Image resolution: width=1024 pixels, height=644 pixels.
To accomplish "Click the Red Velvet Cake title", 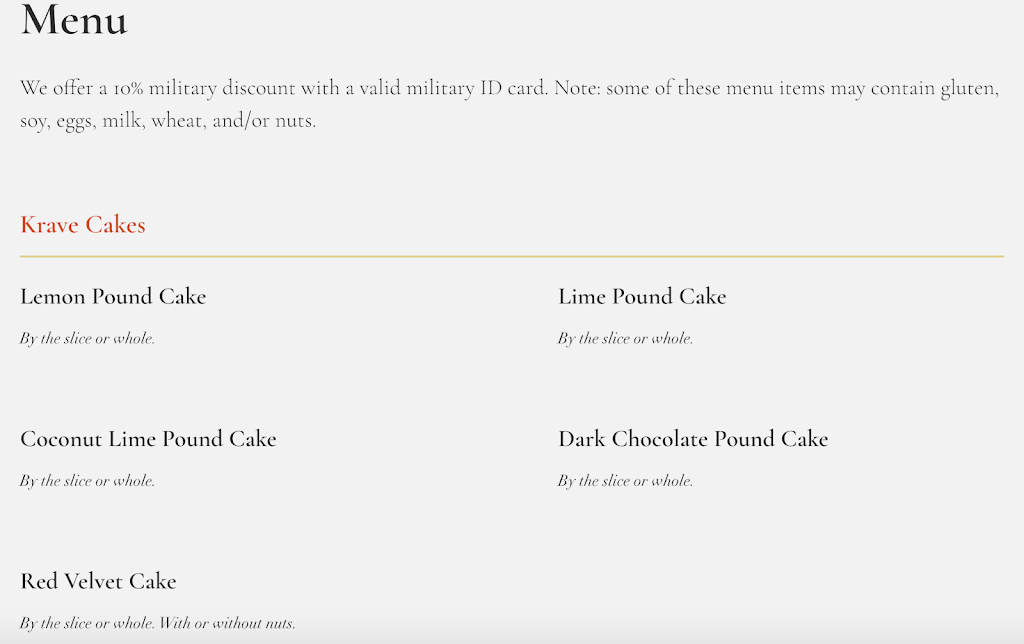I will tap(98, 582).
